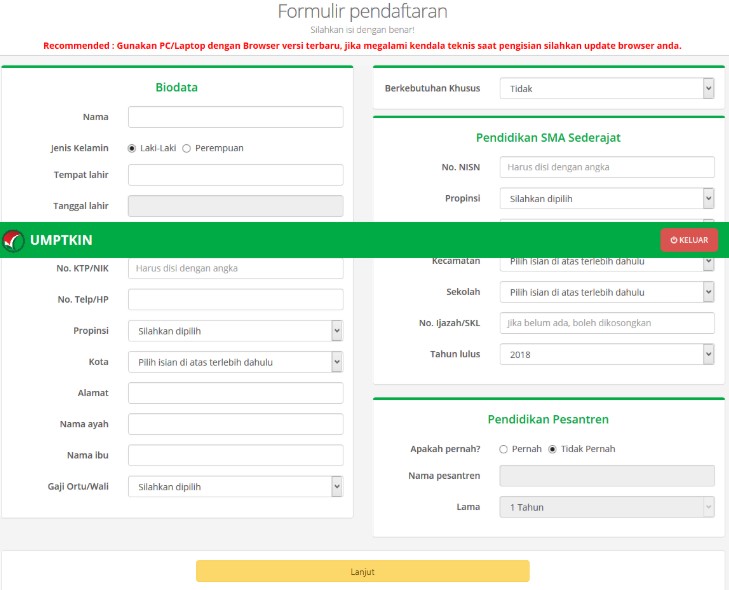Focus the Alamat input field

click(x=236, y=393)
